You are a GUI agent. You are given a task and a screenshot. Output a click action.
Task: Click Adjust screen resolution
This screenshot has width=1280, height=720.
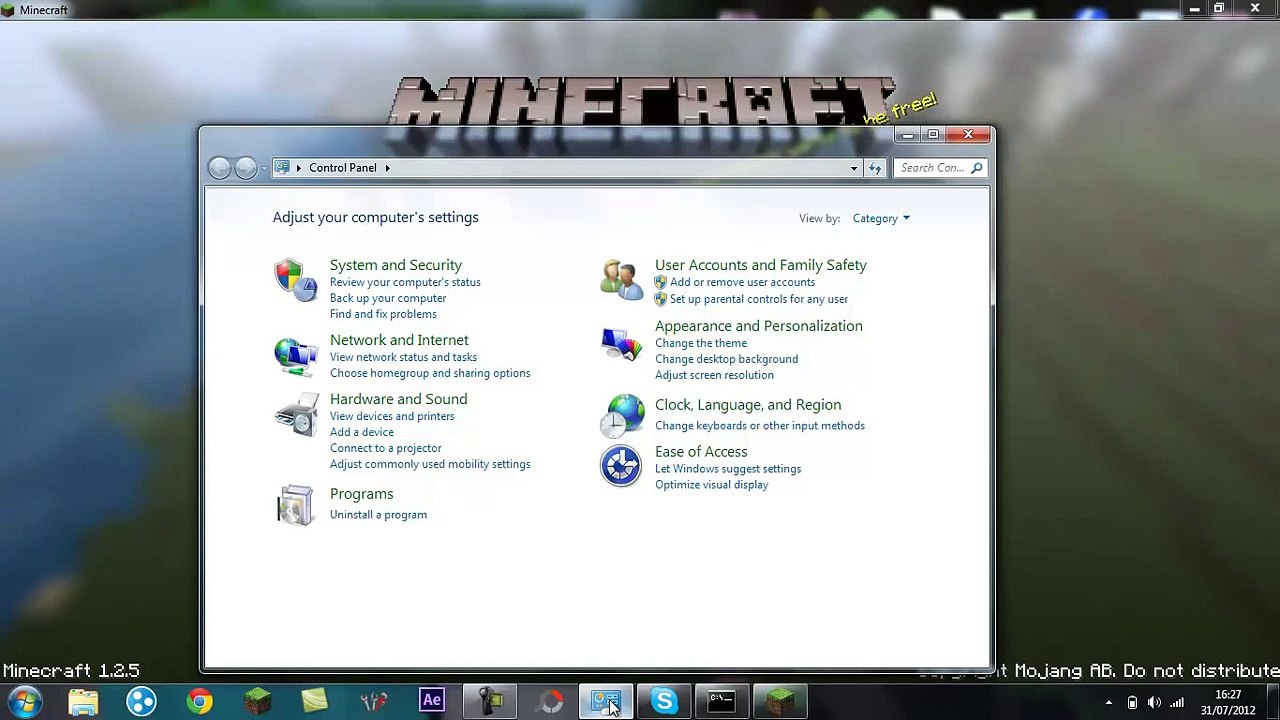coord(714,375)
